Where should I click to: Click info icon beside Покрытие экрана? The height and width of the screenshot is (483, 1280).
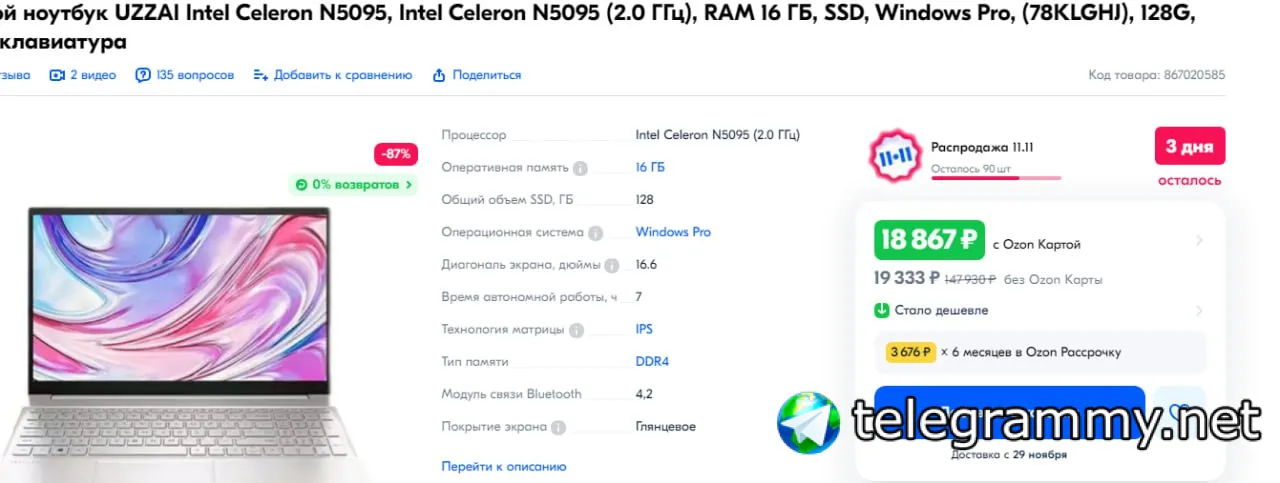point(558,427)
